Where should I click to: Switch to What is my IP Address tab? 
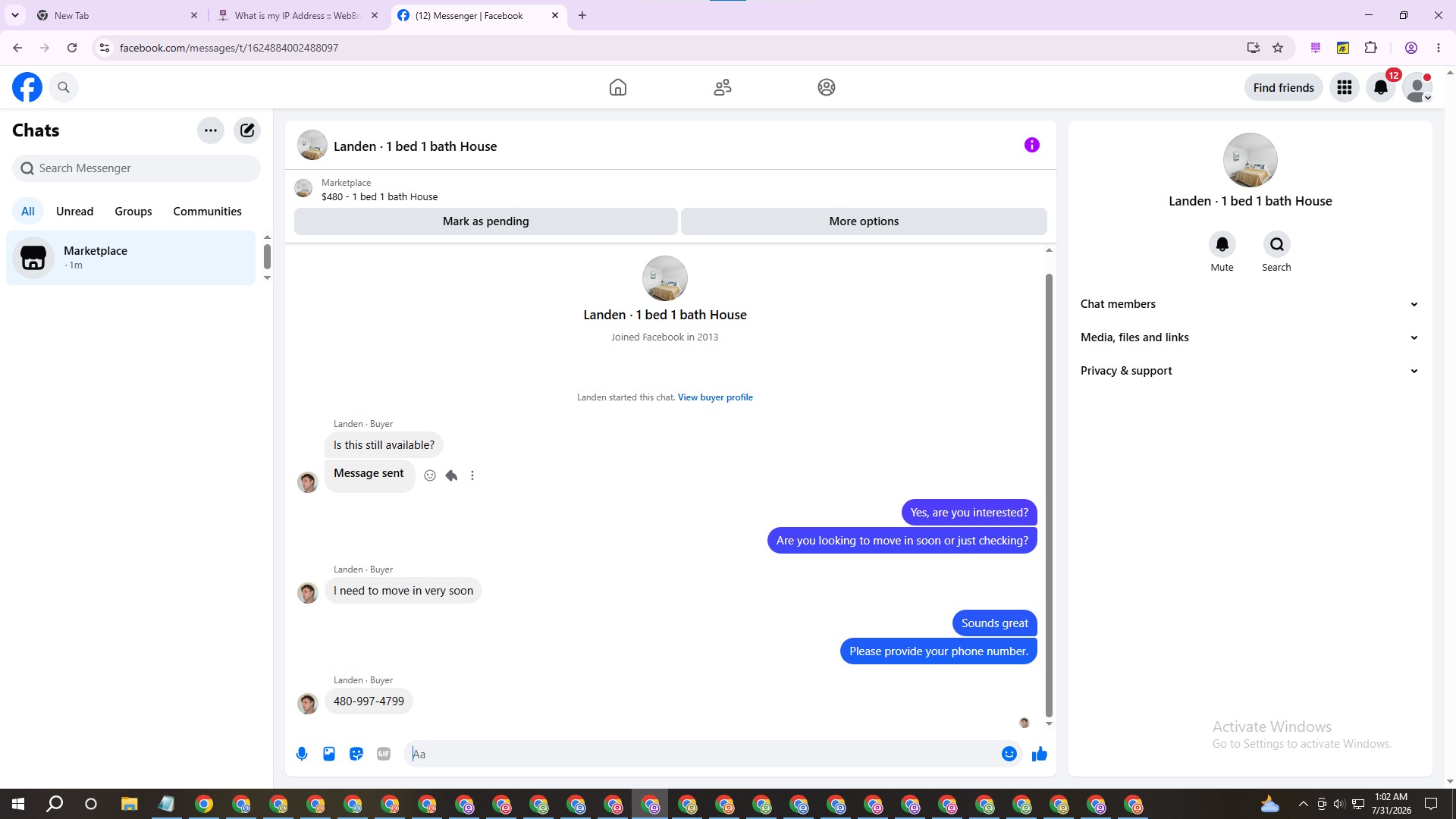(298, 15)
